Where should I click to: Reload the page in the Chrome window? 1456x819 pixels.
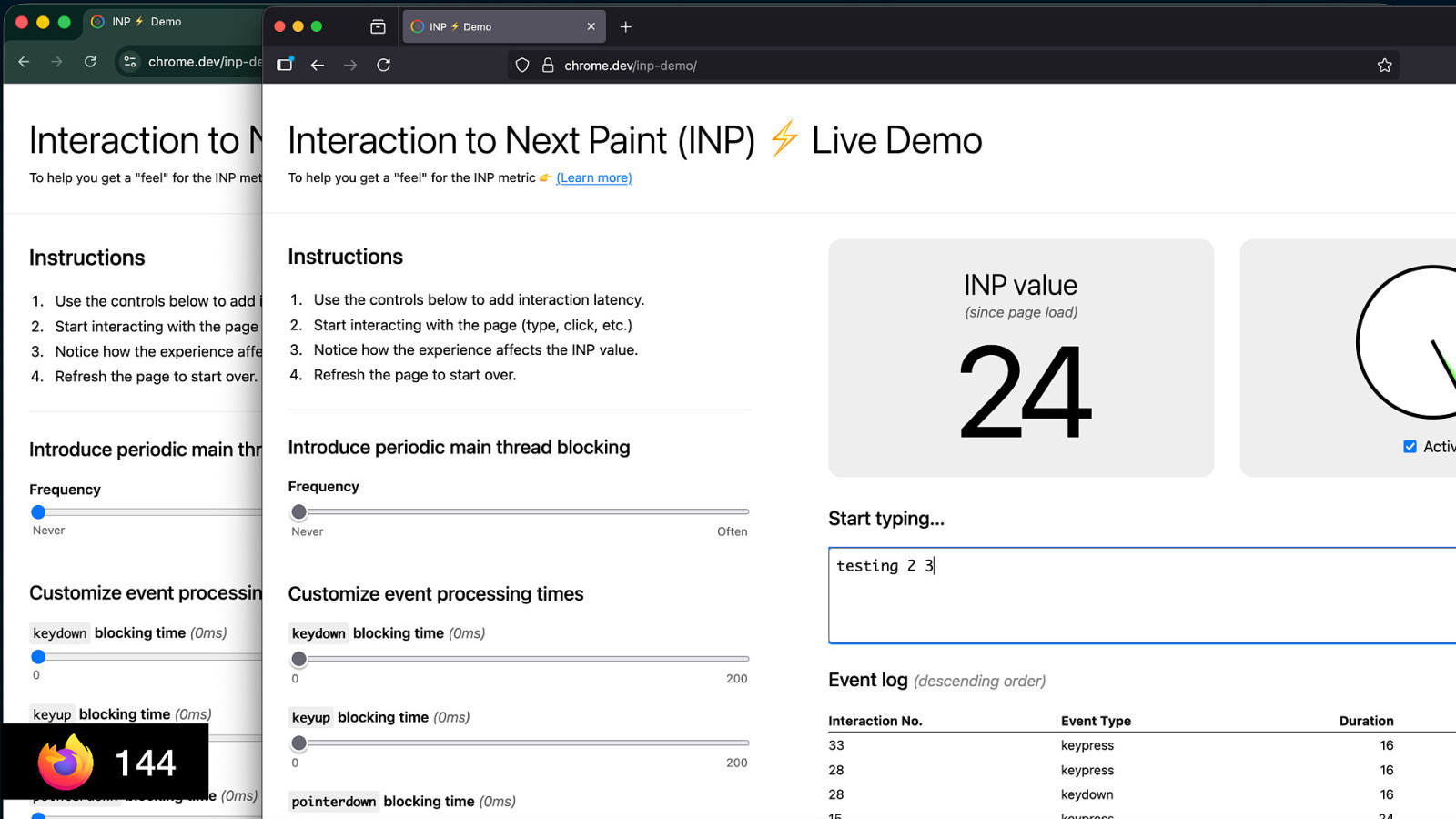[90, 62]
